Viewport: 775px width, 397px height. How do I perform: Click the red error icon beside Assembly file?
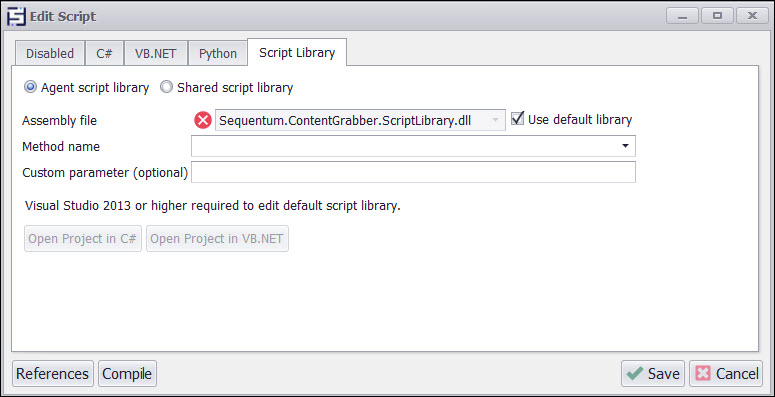[x=203, y=120]
